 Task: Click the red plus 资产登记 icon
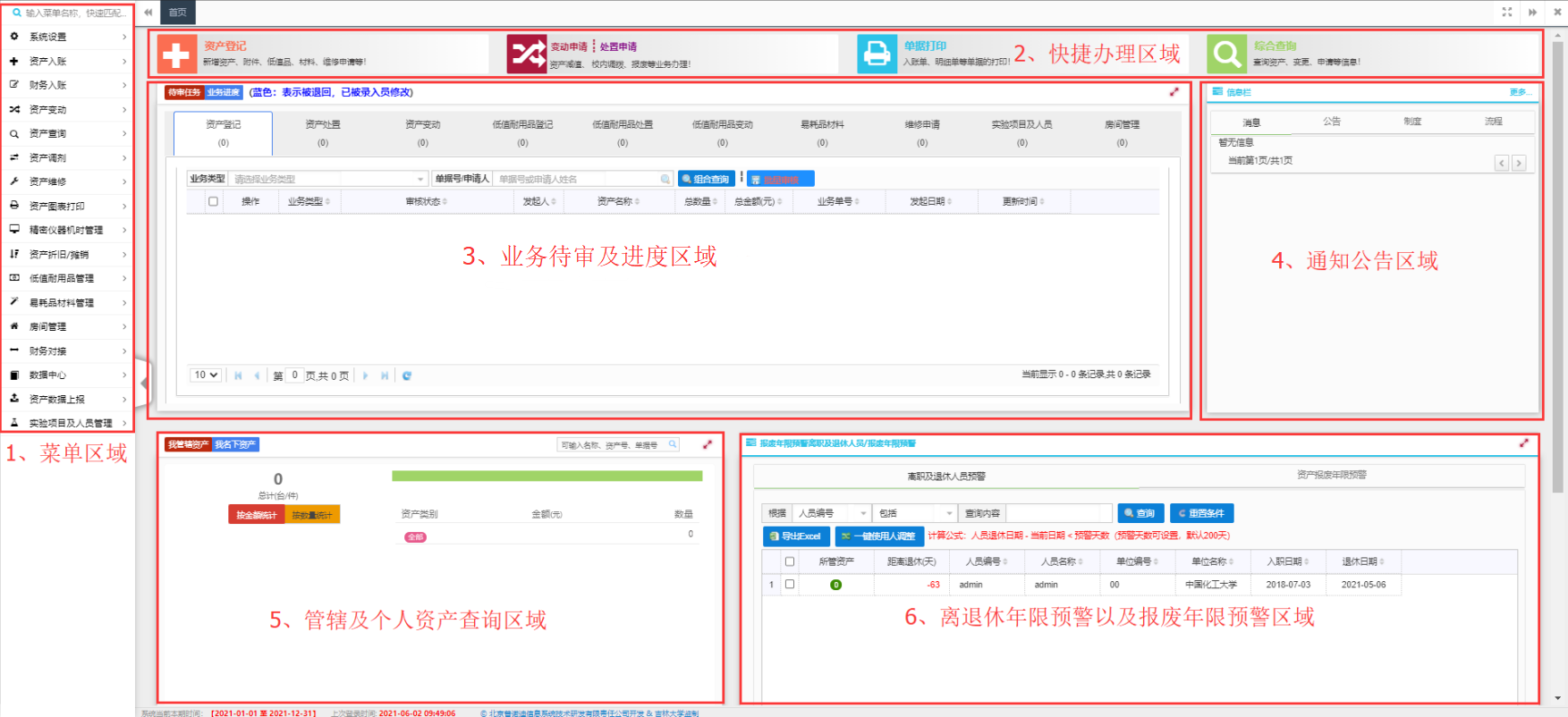[176, 55]
